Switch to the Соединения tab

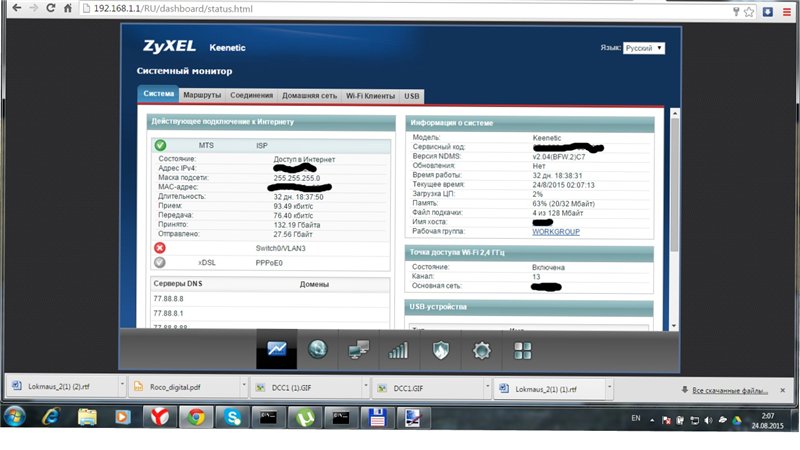pos(252,95)
